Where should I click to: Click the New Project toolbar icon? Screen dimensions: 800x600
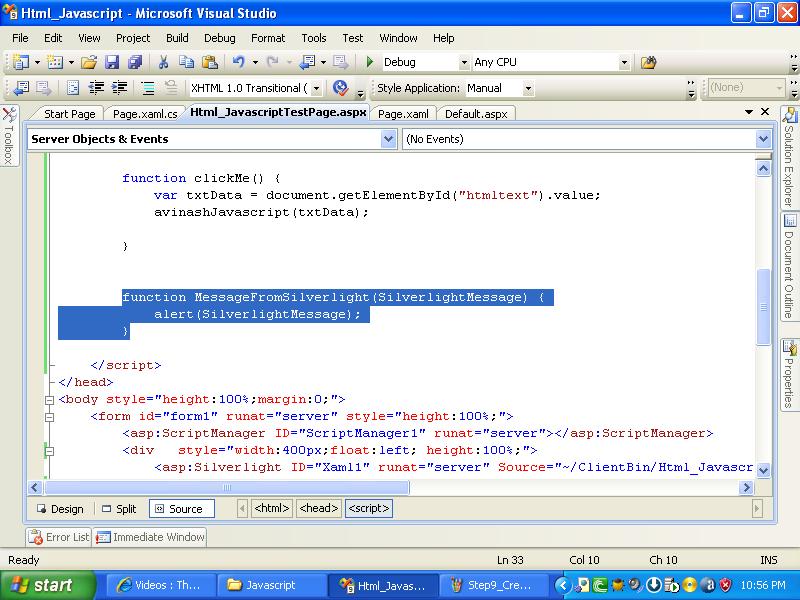pos(20,62)
